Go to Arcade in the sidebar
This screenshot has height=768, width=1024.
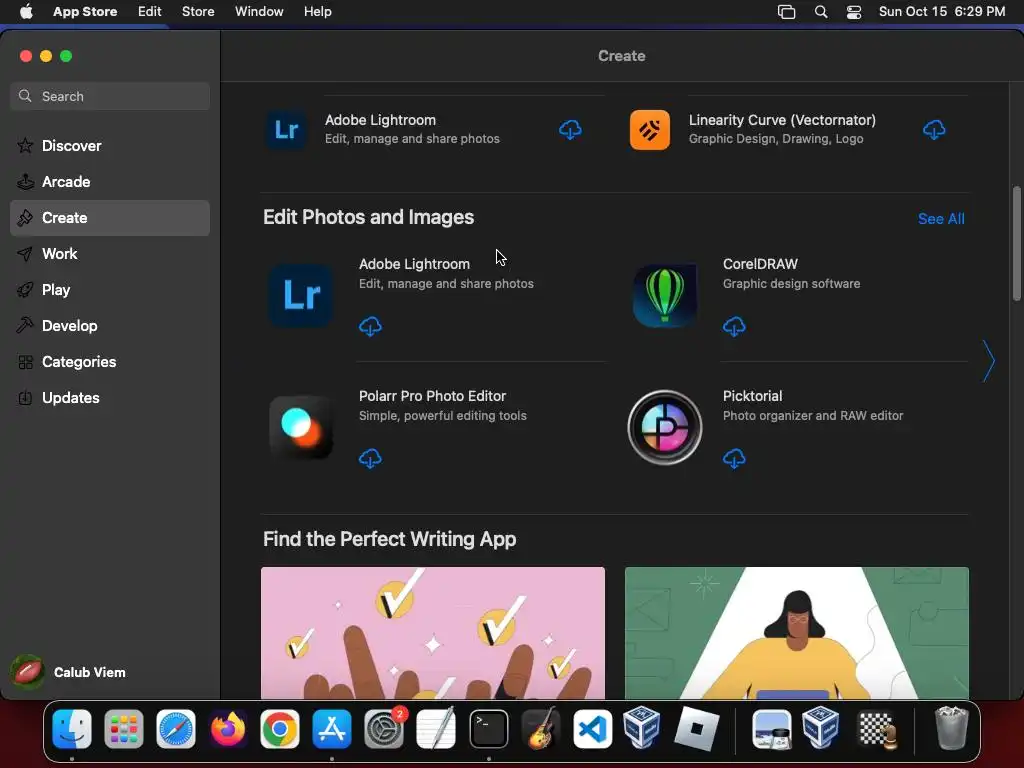(x=110, y=182)
